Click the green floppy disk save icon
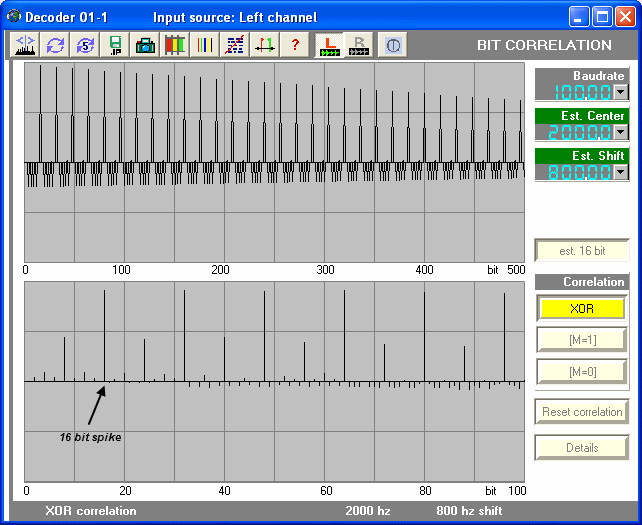Image resolution: width=642 pixels, height=525 pixels. coord(116,45)
